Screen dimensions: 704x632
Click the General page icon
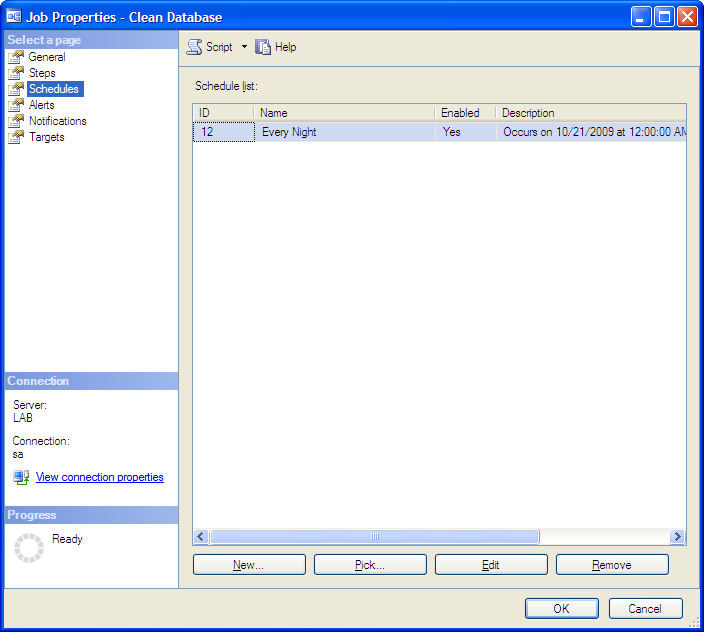pos(16,57)
